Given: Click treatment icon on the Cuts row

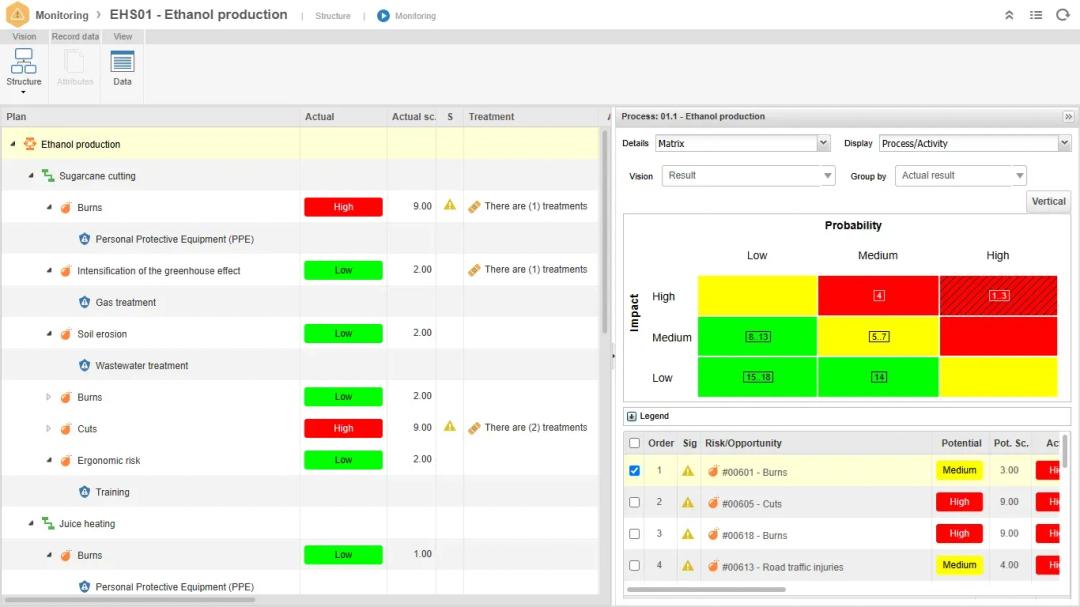Looking at the screenshot, I should [474, 428].
